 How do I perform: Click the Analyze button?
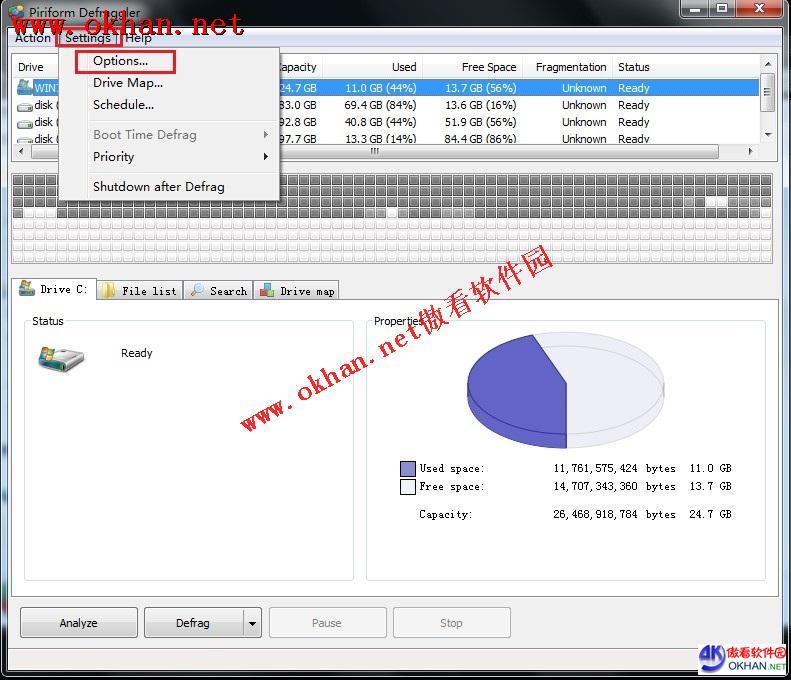(79, 623)
